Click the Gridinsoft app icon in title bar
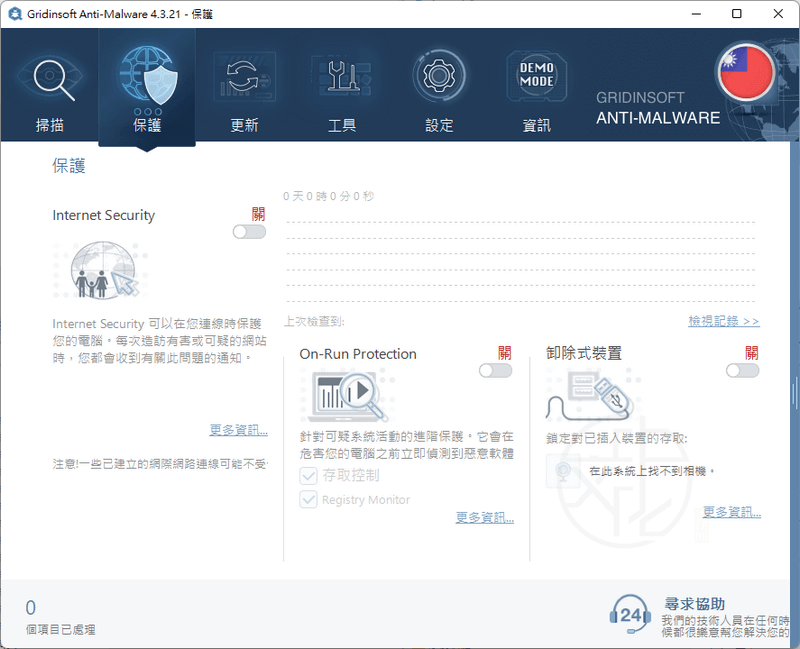Image resolution: width=800 pixels, height=649 pixels. [15, 14]
